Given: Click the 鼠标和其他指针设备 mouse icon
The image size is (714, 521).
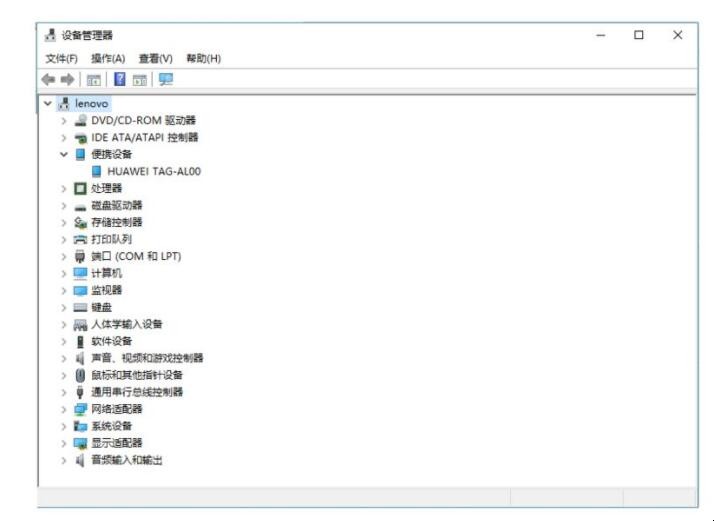Looking at the screenshot, I should click(x=80, y=375).
